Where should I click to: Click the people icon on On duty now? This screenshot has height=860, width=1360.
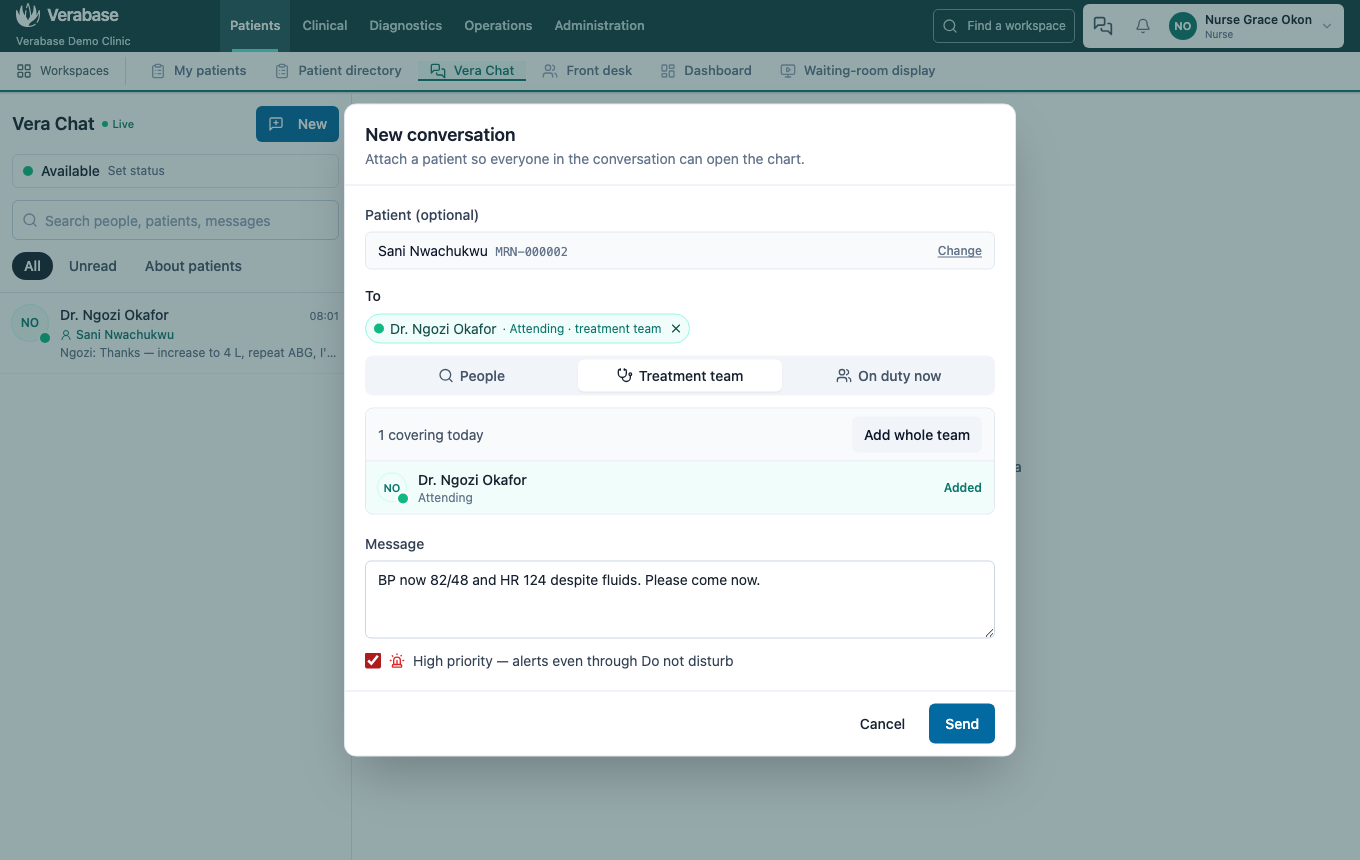(x=844, y=376)
